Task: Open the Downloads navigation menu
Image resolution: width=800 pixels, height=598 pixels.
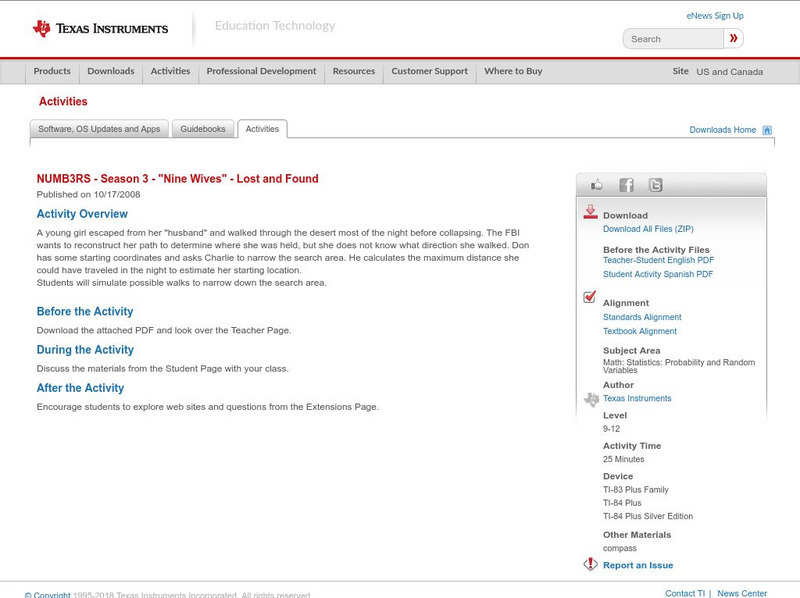Action: (110, 71)
